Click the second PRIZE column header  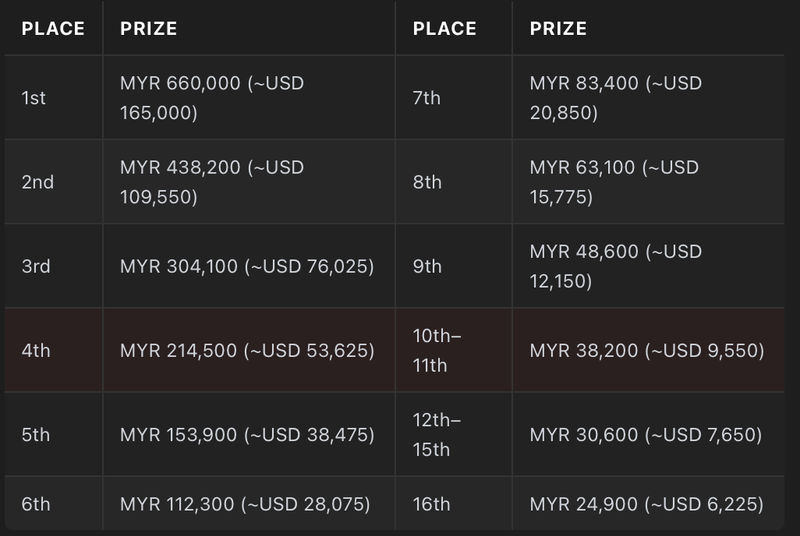tap(648, 28)
